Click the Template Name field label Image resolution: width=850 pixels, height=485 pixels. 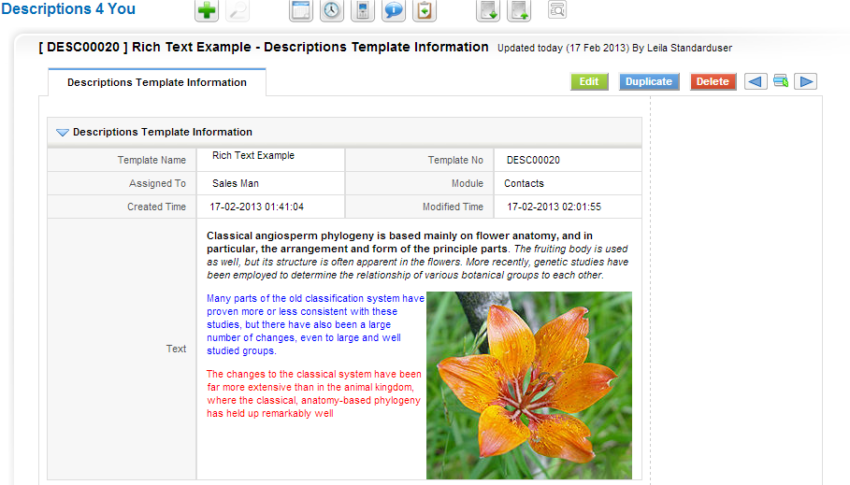click(x=152, y=160)
